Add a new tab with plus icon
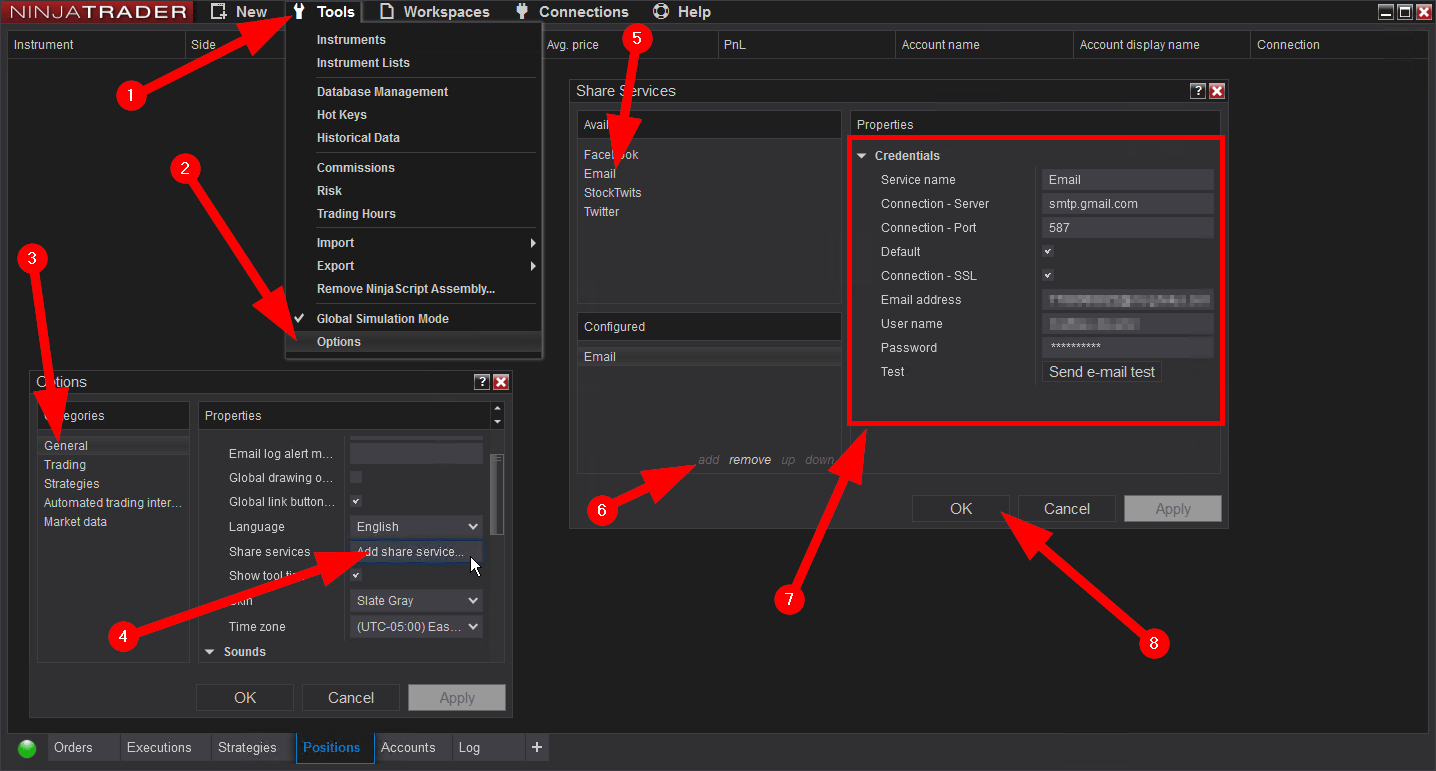The image size is (1436, 771). [x=537, y=747]
